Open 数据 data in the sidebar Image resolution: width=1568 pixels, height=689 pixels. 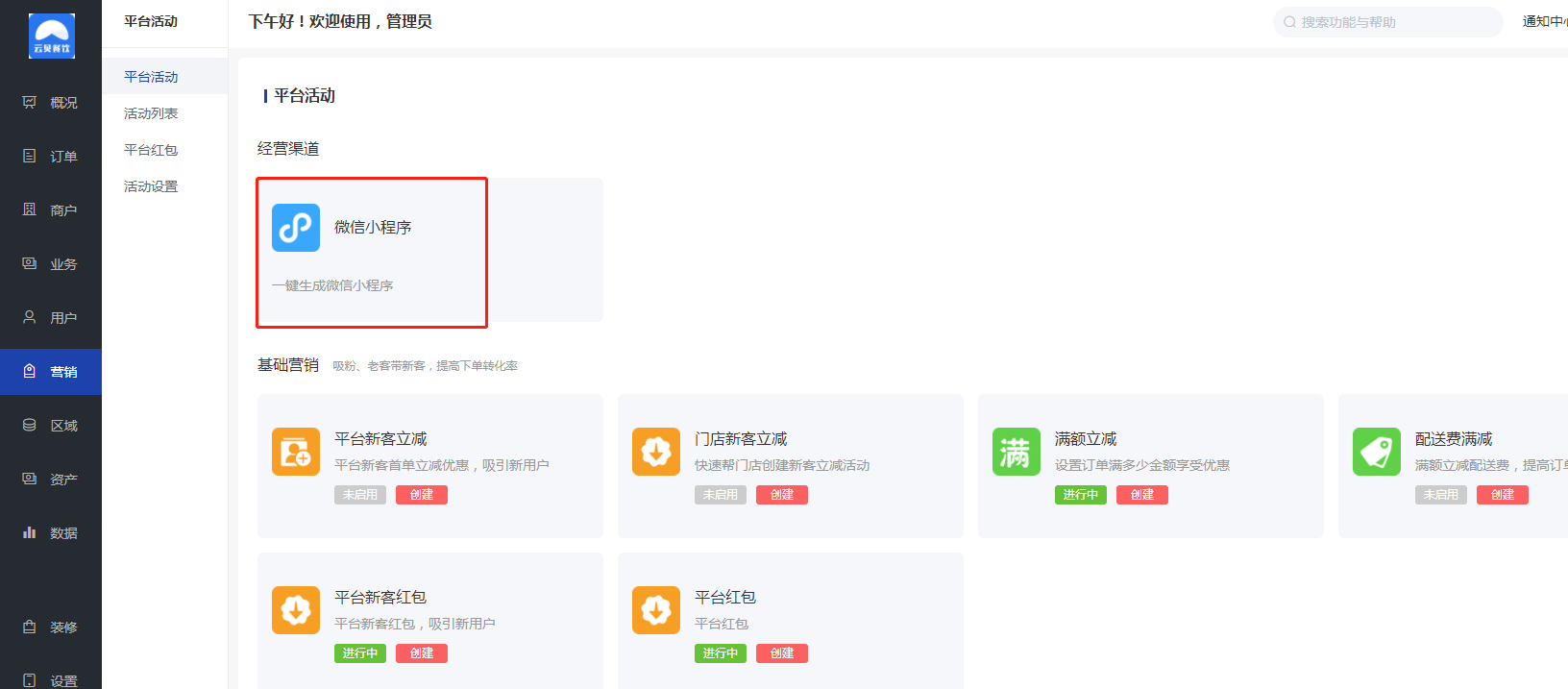pyautogui.click(x=51, y=533)
